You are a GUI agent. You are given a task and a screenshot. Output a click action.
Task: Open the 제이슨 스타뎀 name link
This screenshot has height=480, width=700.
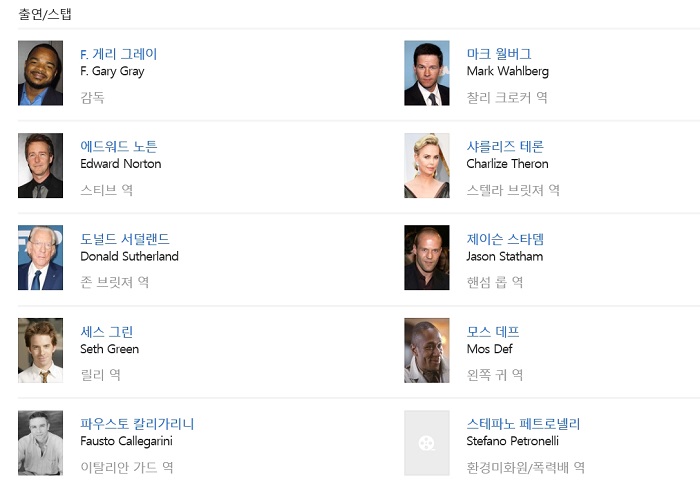(x=505, y=239)
